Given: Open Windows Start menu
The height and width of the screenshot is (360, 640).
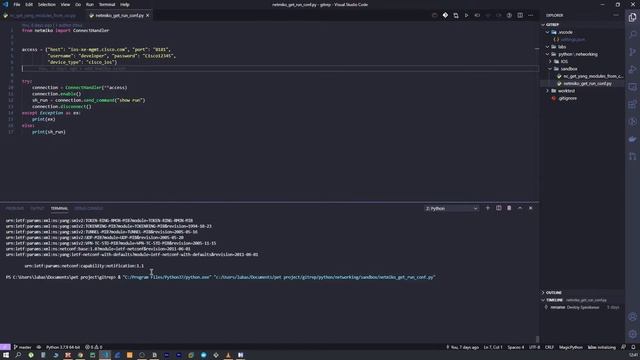Looking at the screenshot, I should [x=6, y=355].
